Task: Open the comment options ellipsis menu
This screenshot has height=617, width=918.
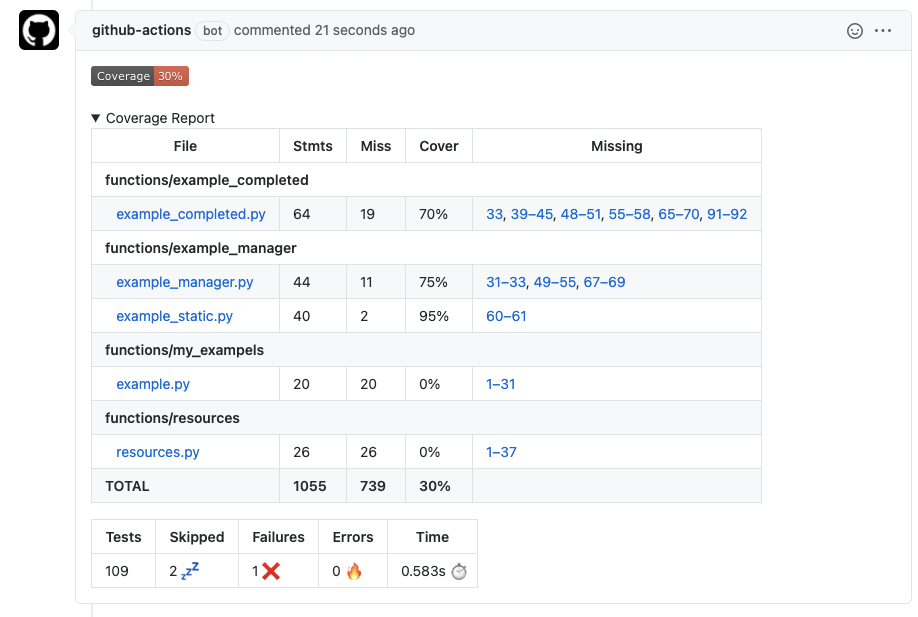Action: (883, 30)
